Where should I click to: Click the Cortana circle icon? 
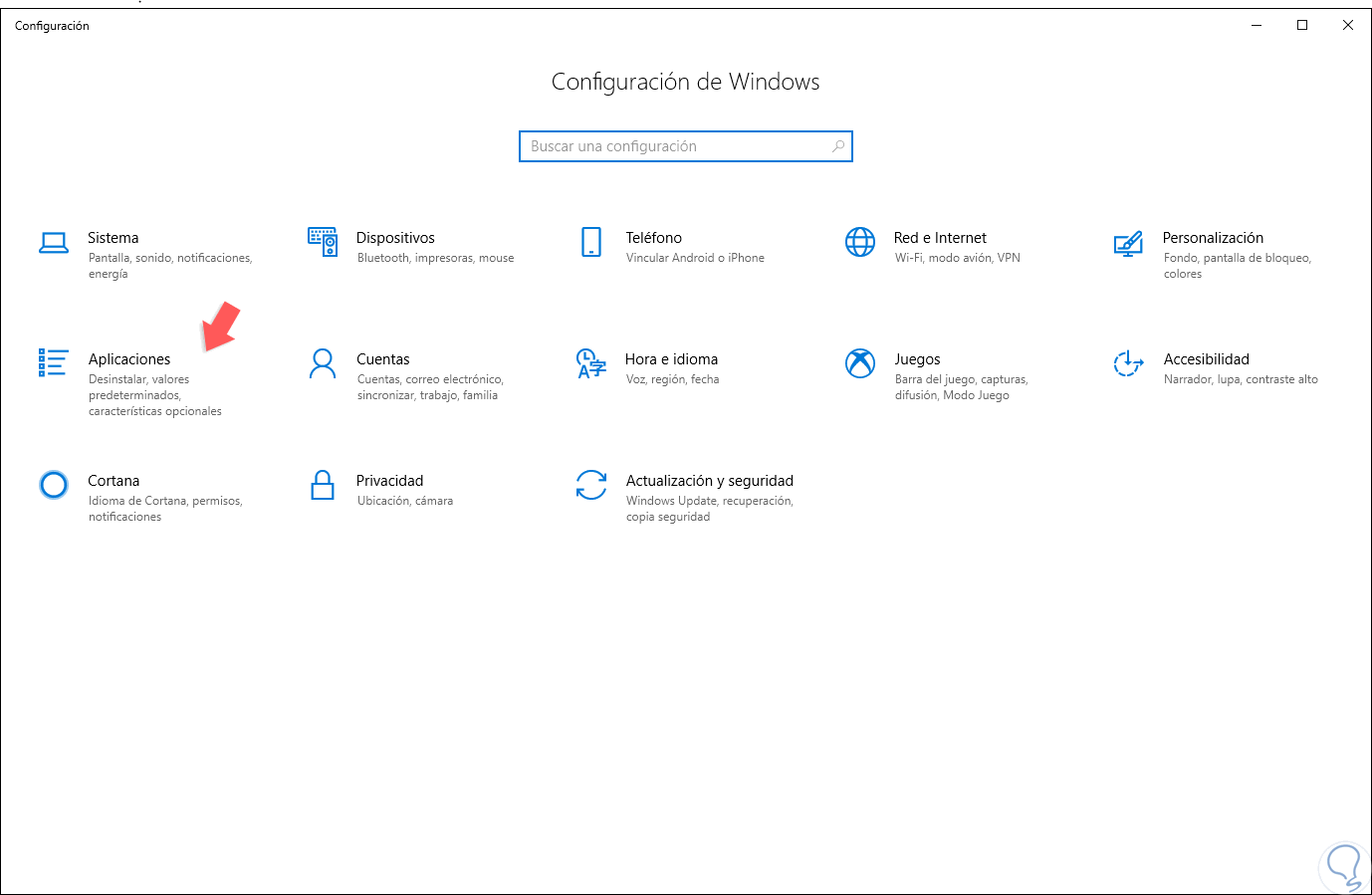(54, 485)
